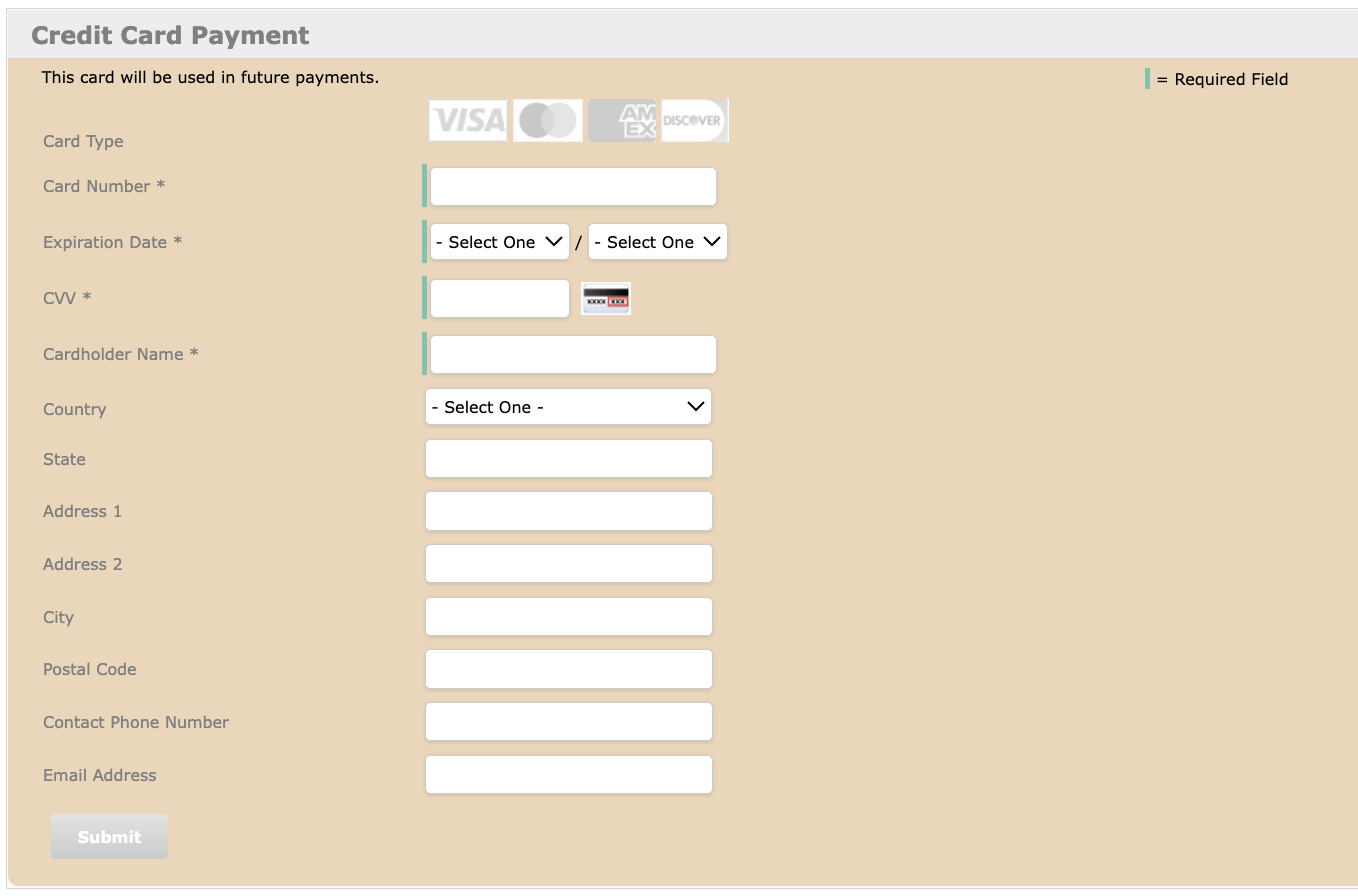Select the Mastercard card type icon
The height and width of the screenshot is (896, 1358).
pyautogui.click(x=547, y=120)
